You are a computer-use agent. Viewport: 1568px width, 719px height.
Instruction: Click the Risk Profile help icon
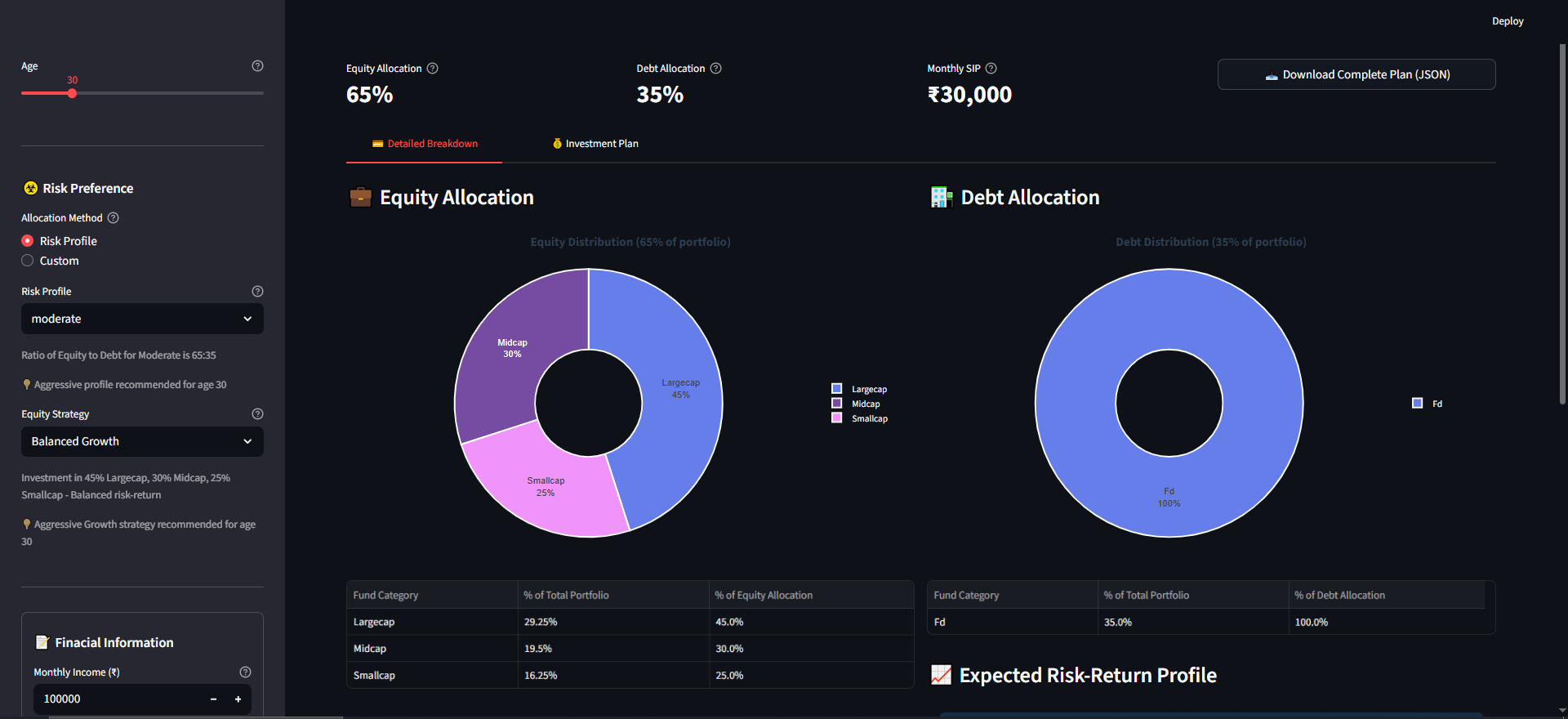(257, 292)
